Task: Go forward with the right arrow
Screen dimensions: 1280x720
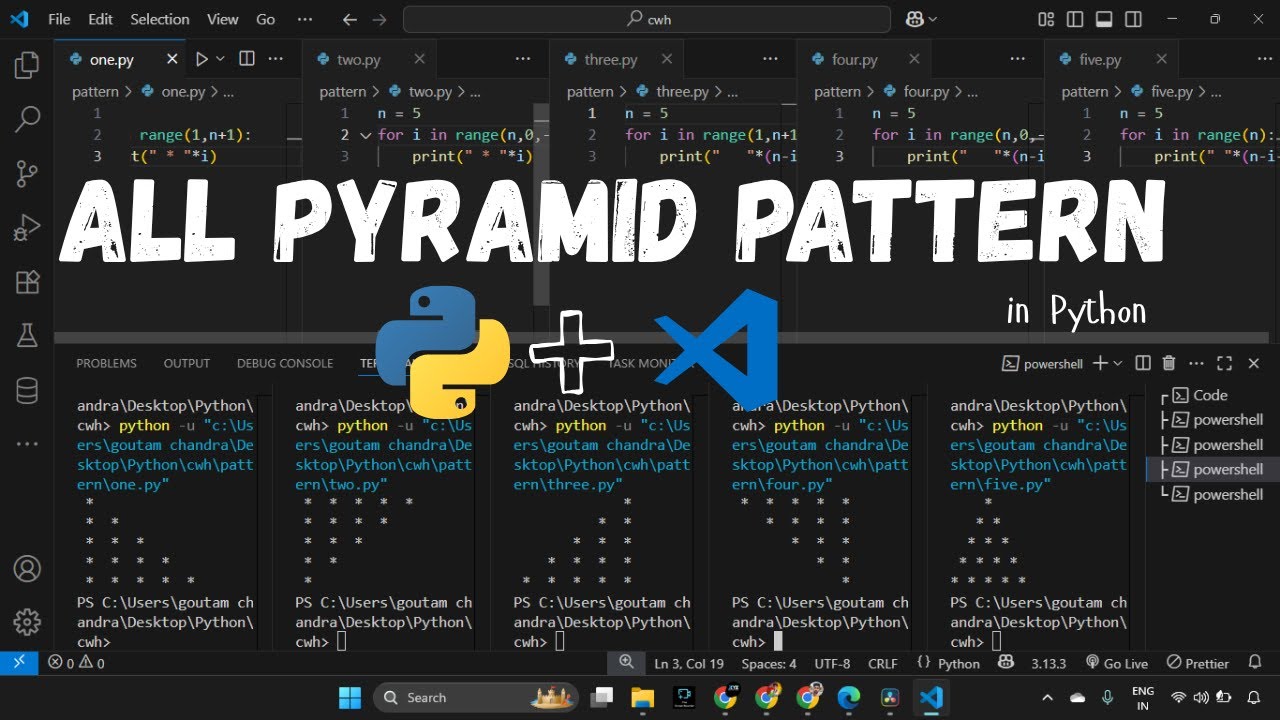Action: (x=379, y=19)
